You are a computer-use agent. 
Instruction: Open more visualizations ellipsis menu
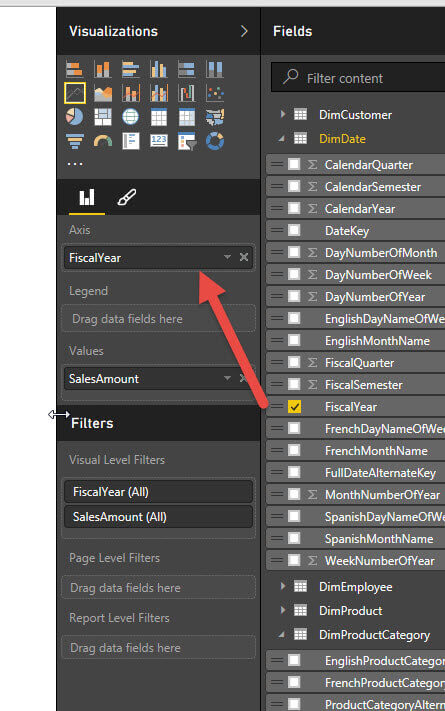(75, 164)
